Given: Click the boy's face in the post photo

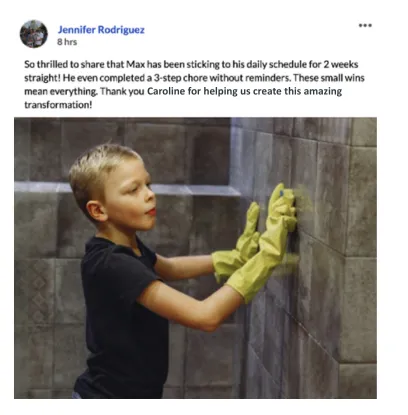Looking at the screenshot, I should click(x=133, y=197).
